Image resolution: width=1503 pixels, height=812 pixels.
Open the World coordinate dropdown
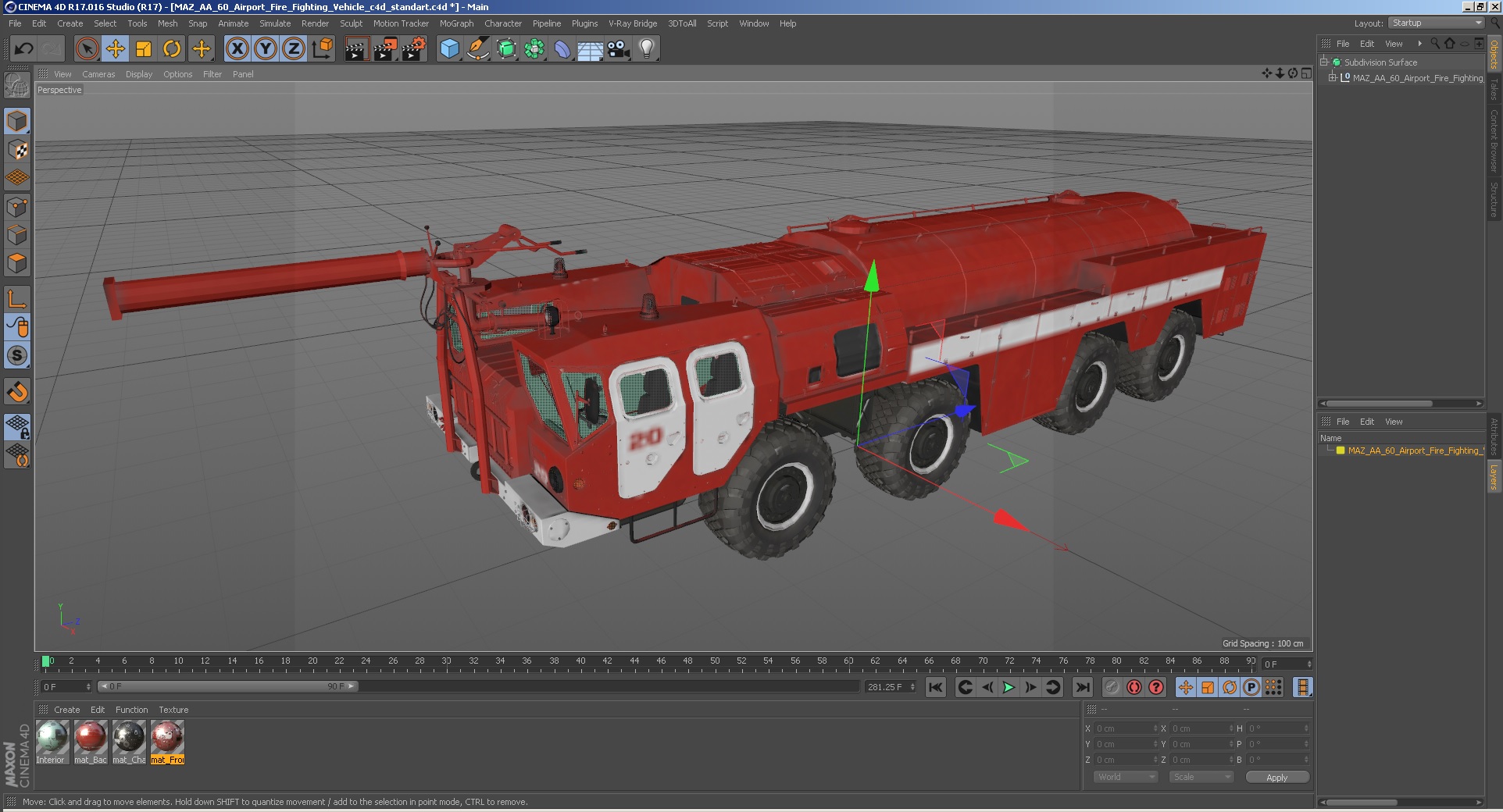[x=1125, y=777]
